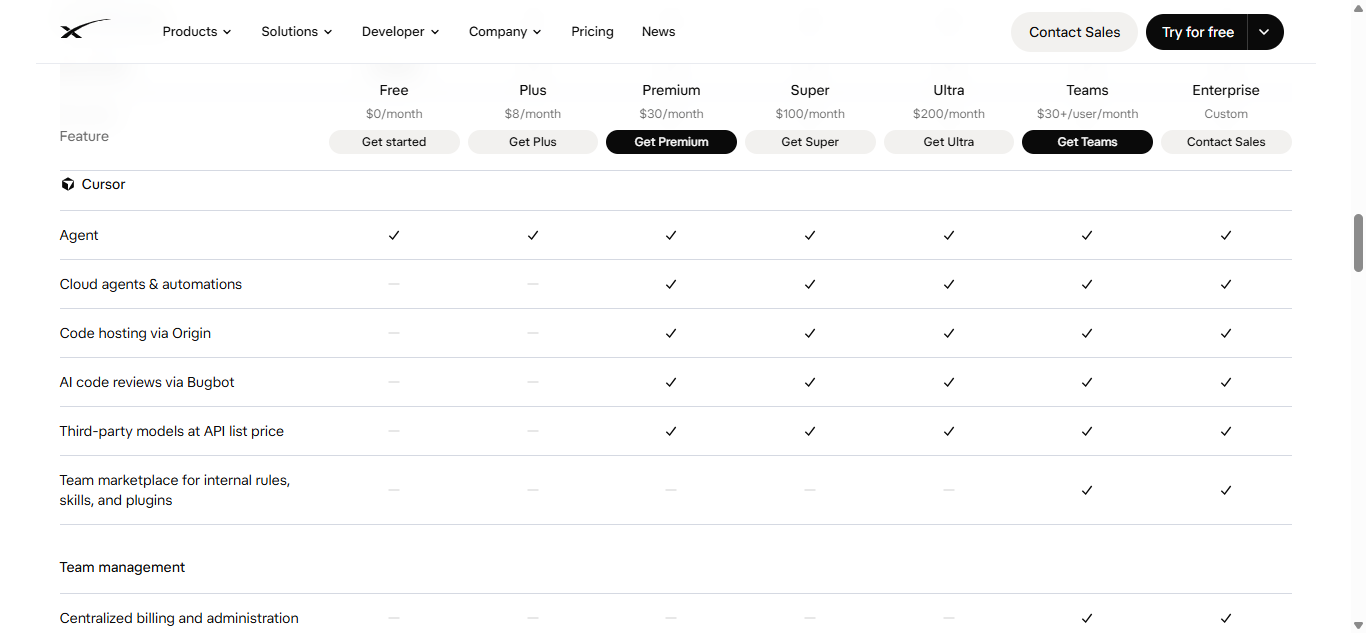
Task: Click the Try for free button
Action: point(1198,32)
